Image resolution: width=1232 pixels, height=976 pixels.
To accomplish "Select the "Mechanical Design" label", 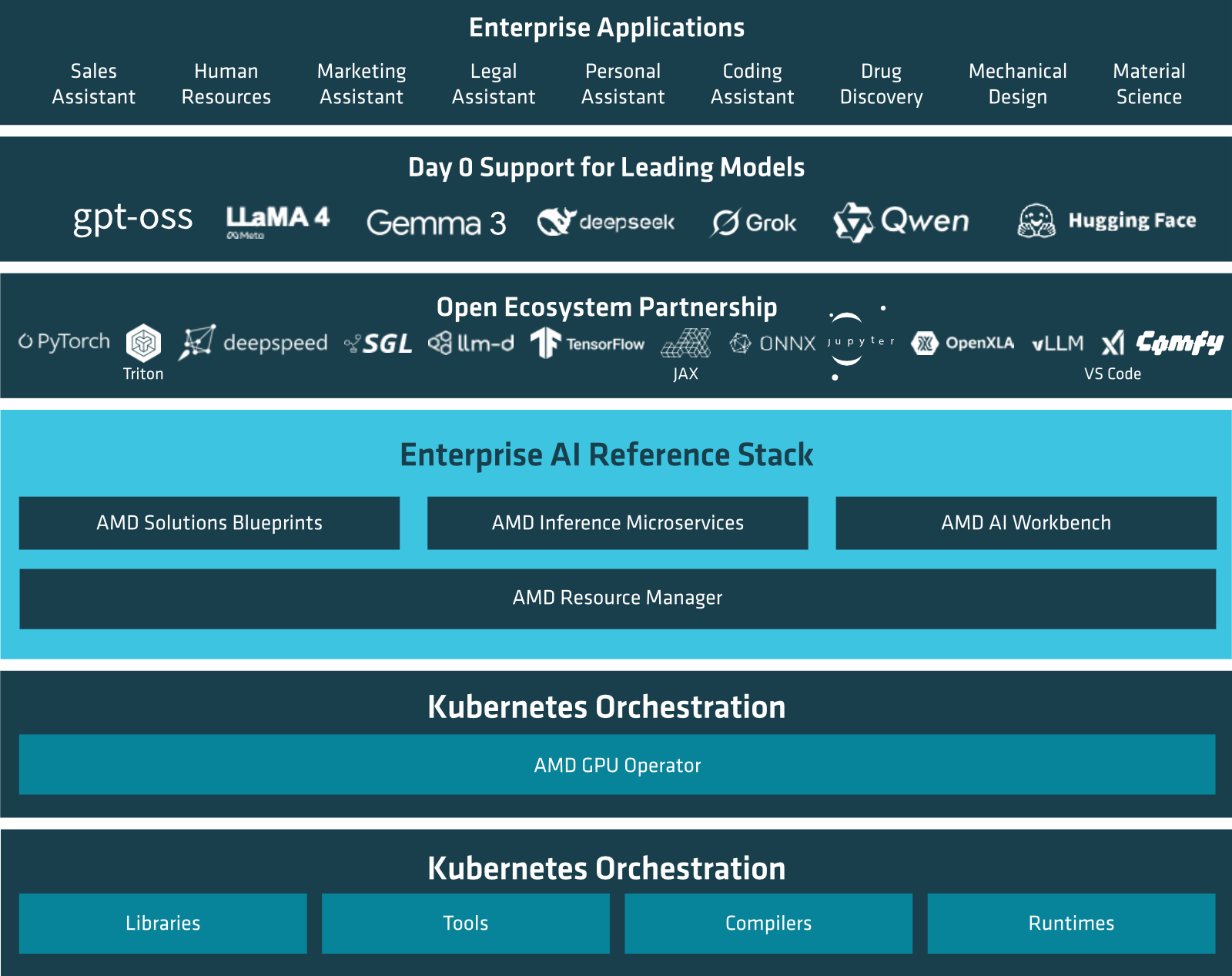I will pyautogui.click(x=1018, y=84).
